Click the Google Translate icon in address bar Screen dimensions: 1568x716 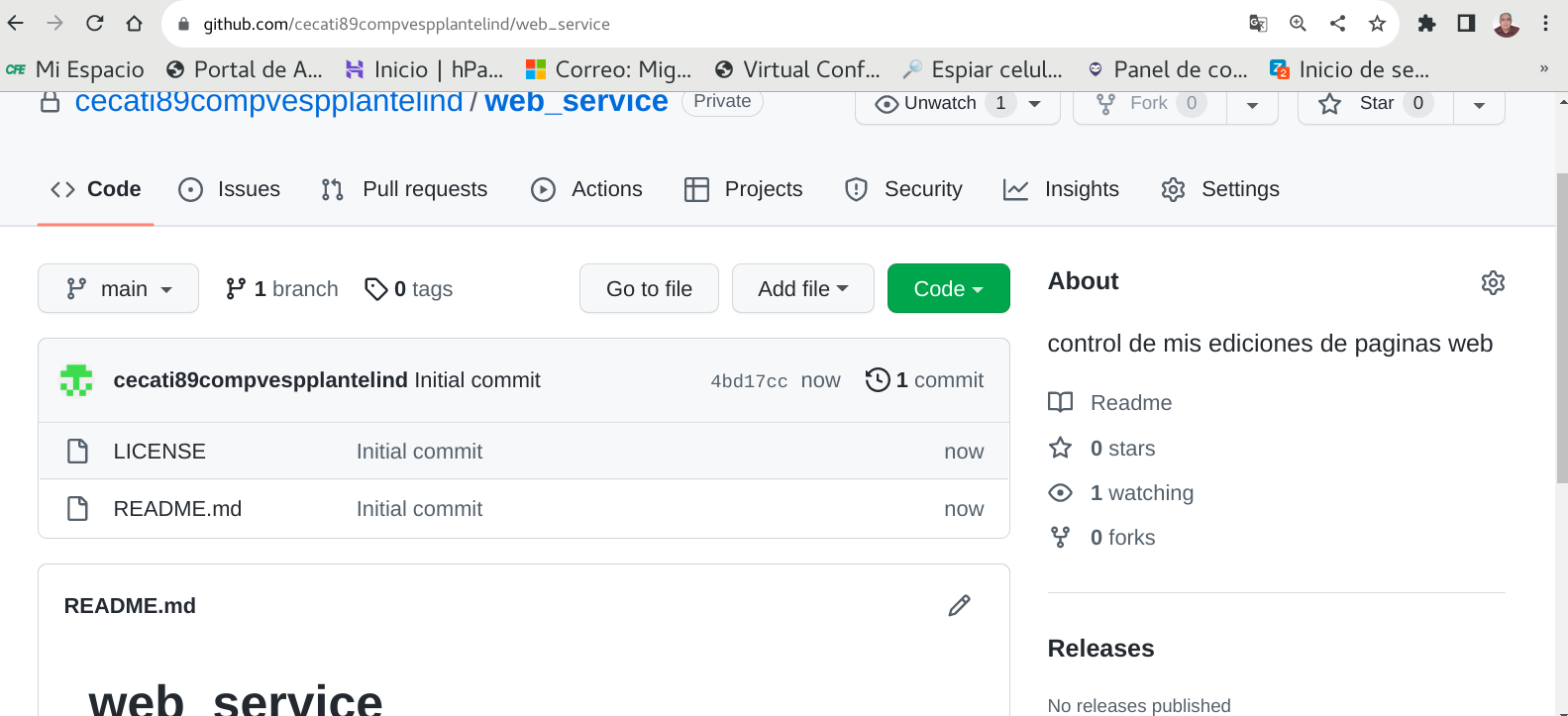click(1258, 24)
